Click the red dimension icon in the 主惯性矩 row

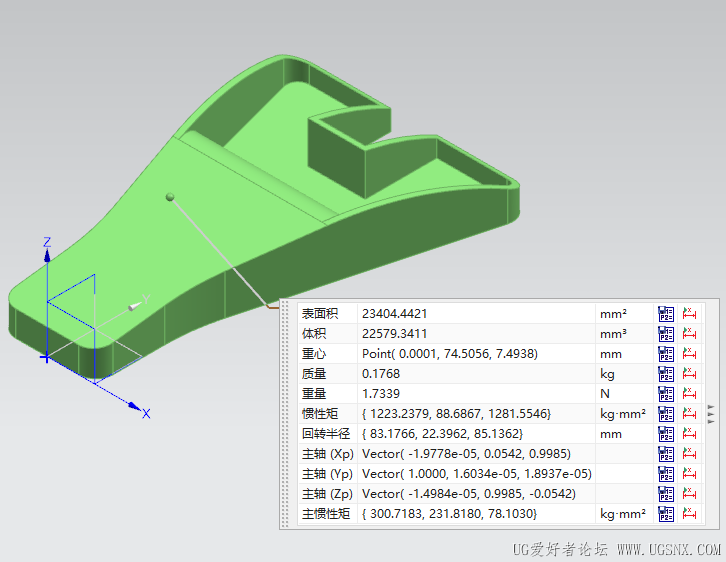(x=689, y=514)
